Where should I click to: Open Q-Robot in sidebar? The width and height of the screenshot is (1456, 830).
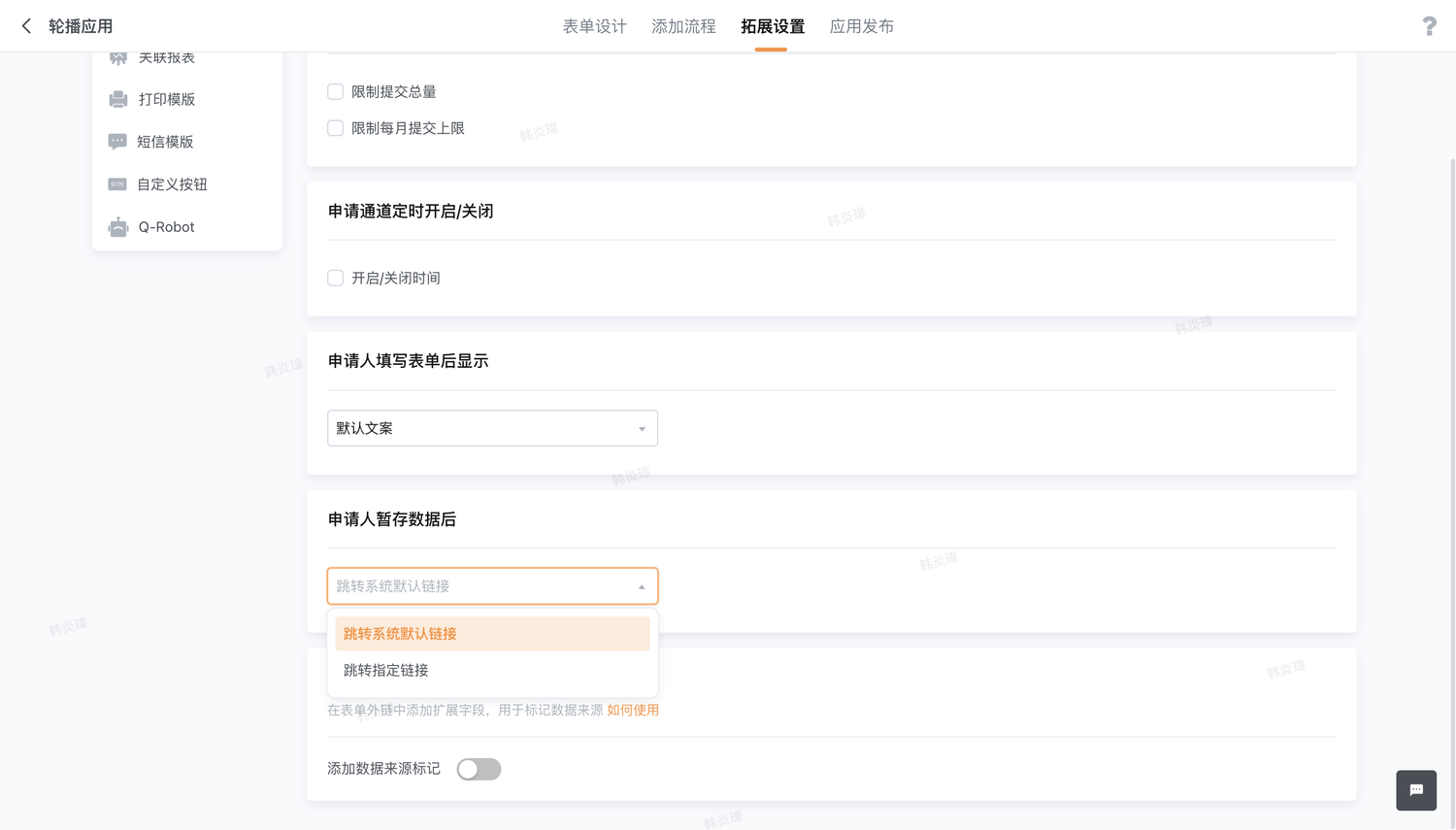tap(166, 227)
